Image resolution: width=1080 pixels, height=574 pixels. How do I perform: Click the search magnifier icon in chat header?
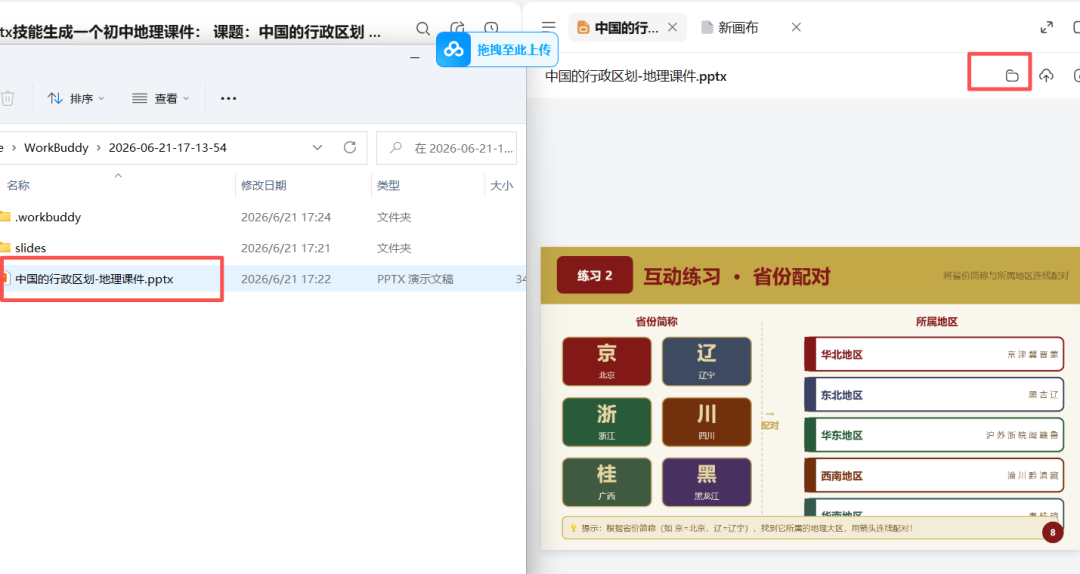tap(423, 28)
